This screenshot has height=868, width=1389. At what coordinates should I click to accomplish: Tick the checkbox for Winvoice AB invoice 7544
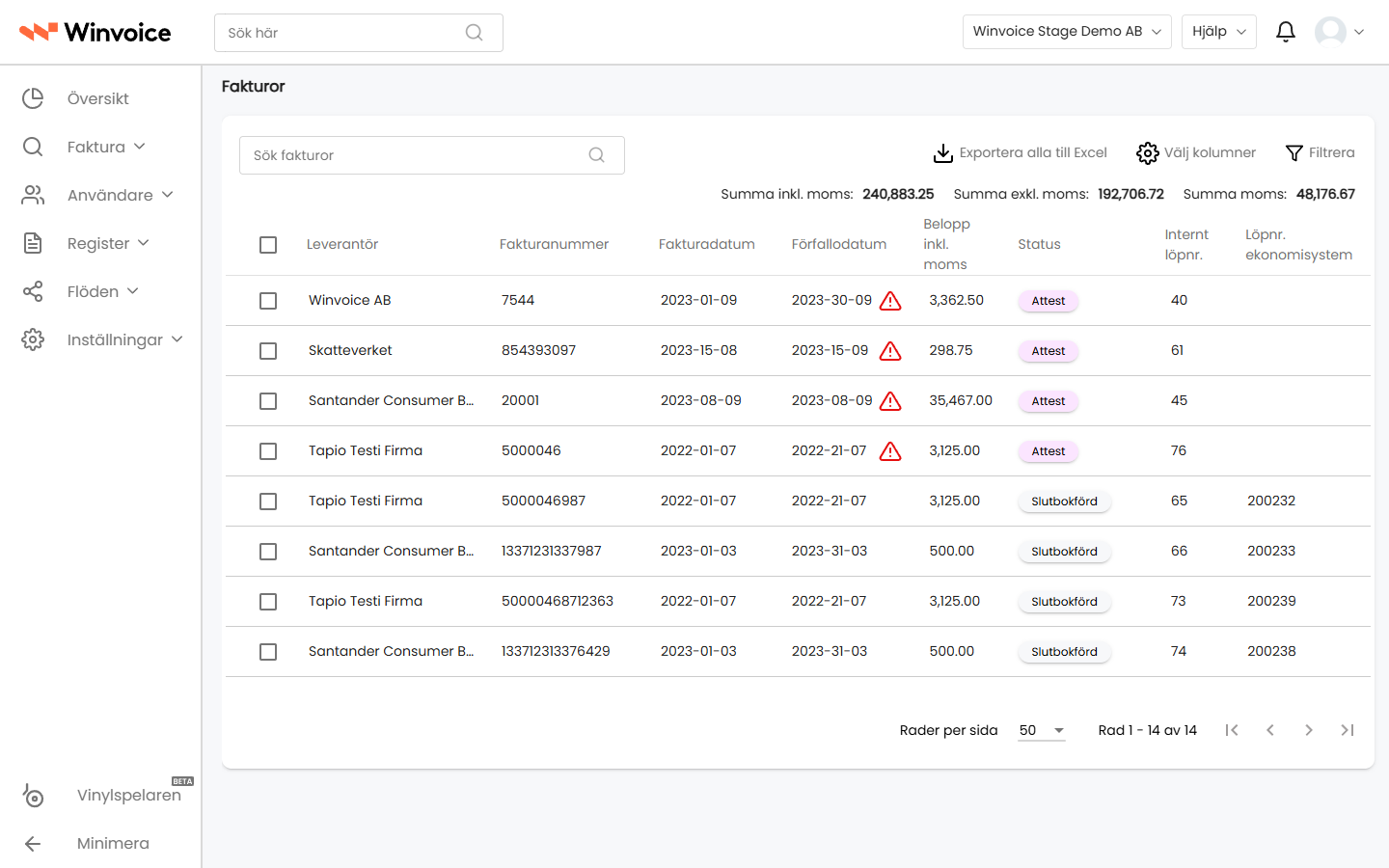point(268,301)
